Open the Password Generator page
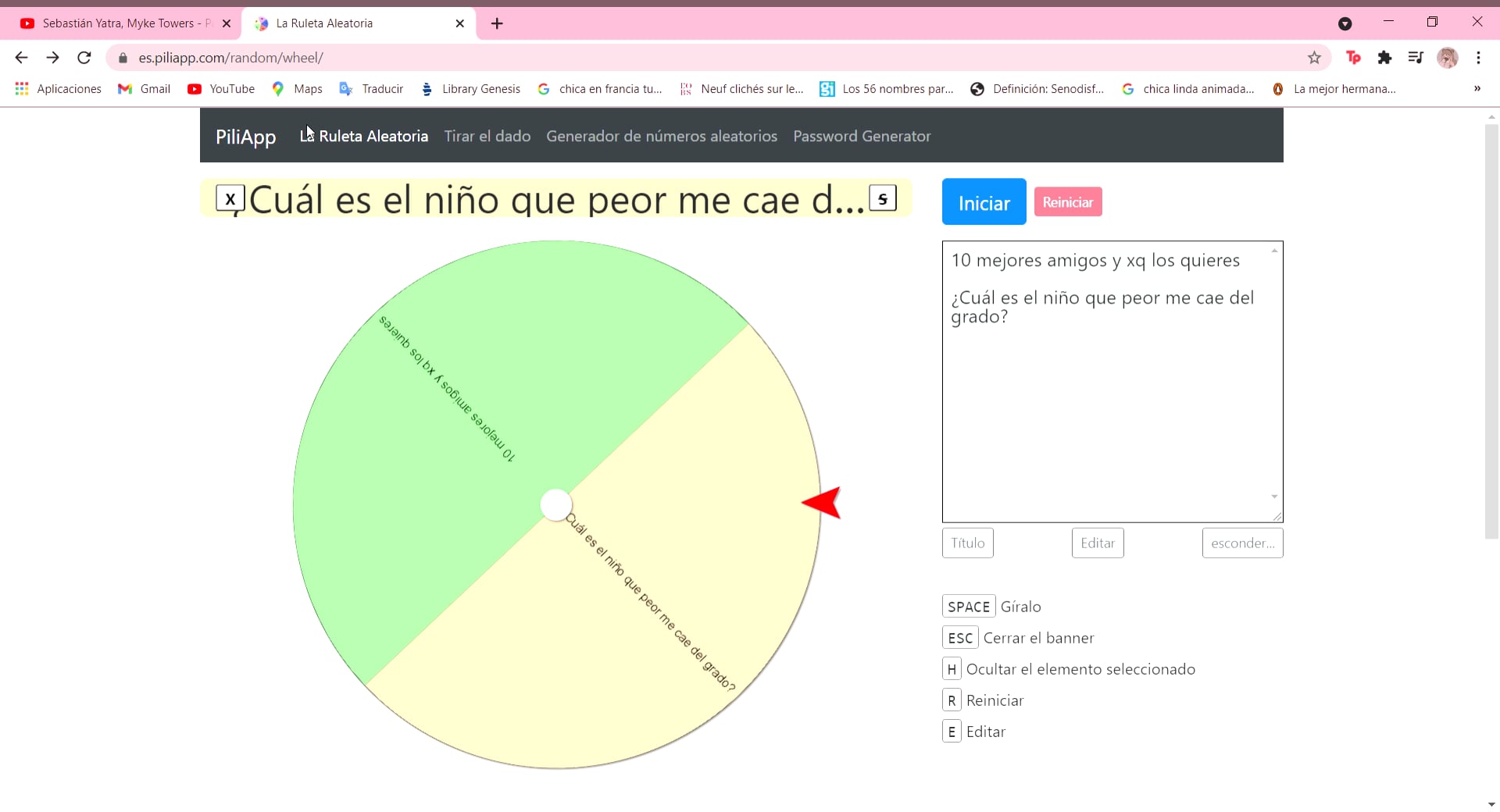Image resolution: width=1500 pixels, height=812 pixels. click(x=862, y=136)
